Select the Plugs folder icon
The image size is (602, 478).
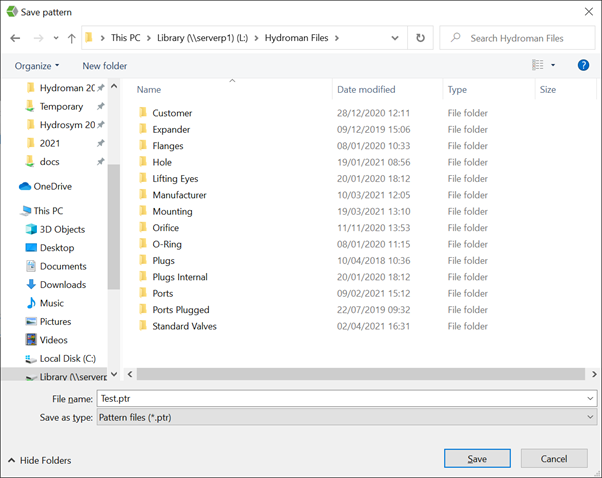143,260
